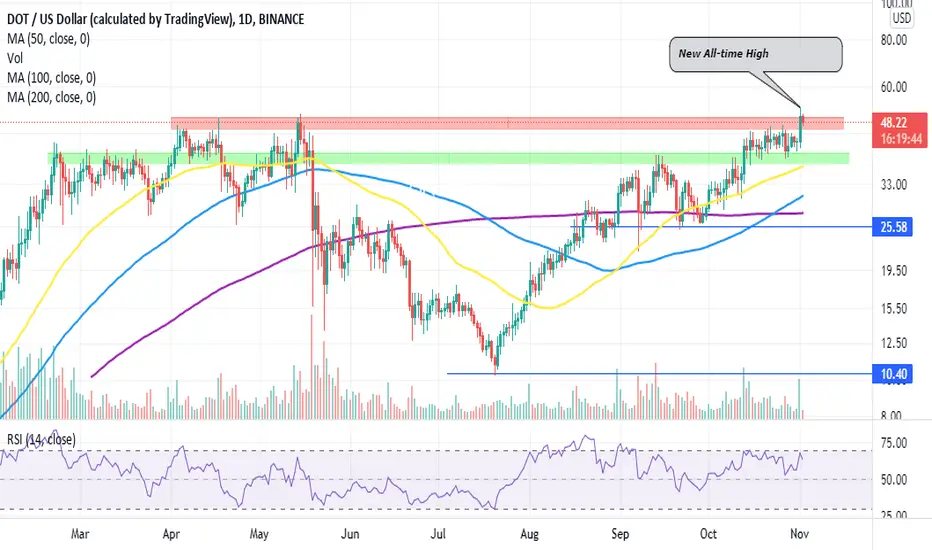Click the Sep label on time axis
This screenshot has width=932, height=550.
coord(620,534)
